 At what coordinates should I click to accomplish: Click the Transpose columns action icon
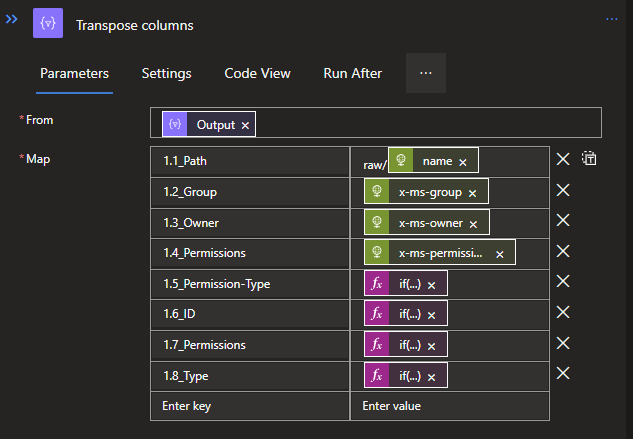(x=48, y=24)
